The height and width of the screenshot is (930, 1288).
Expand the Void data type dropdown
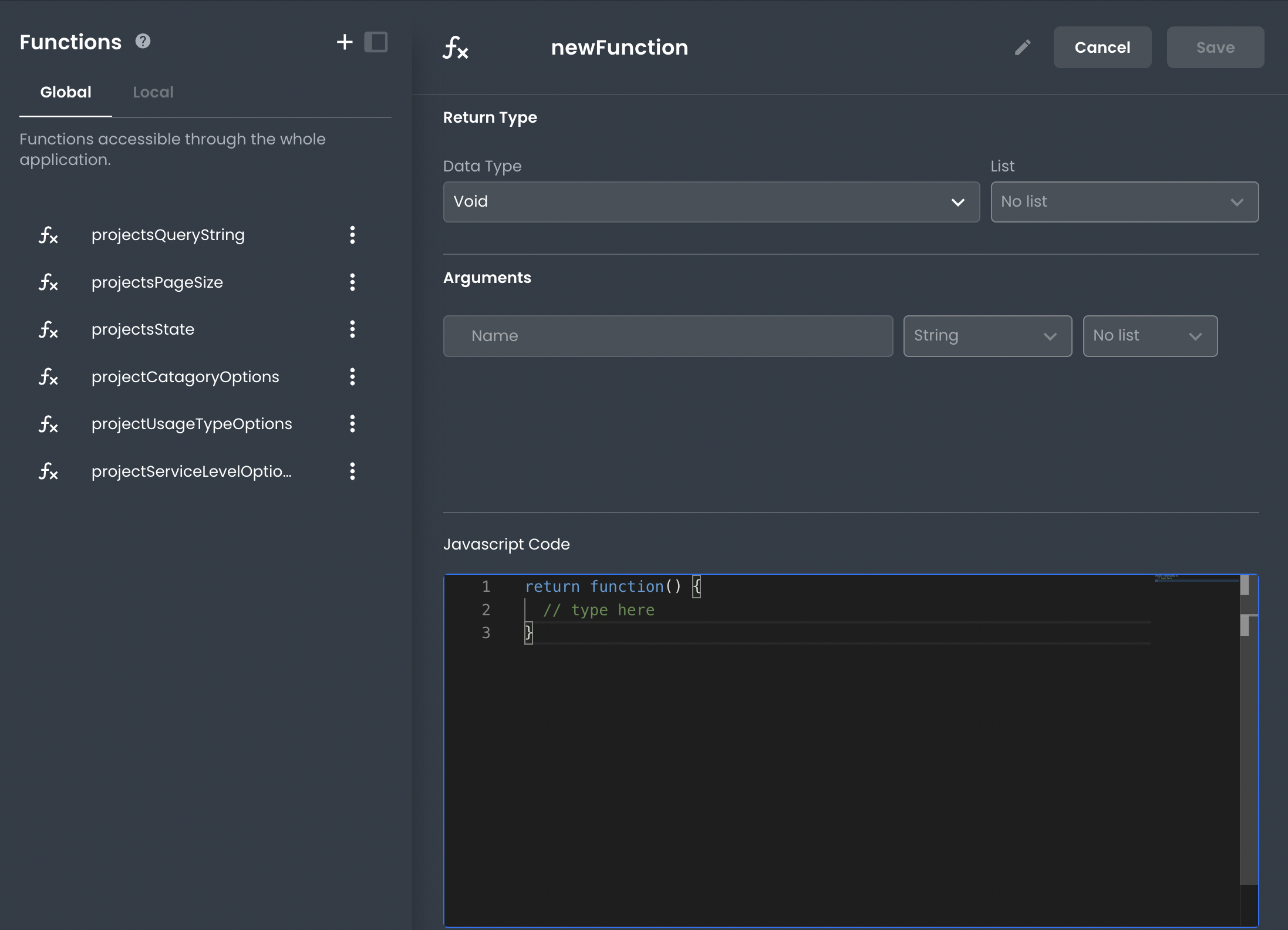tap(711, 202)
